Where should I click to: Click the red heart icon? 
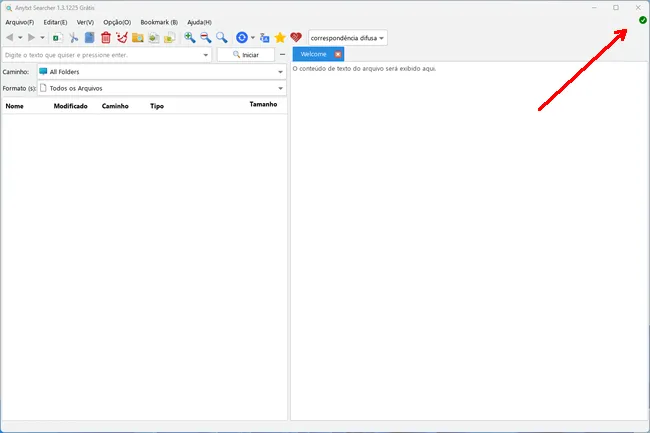296,38
